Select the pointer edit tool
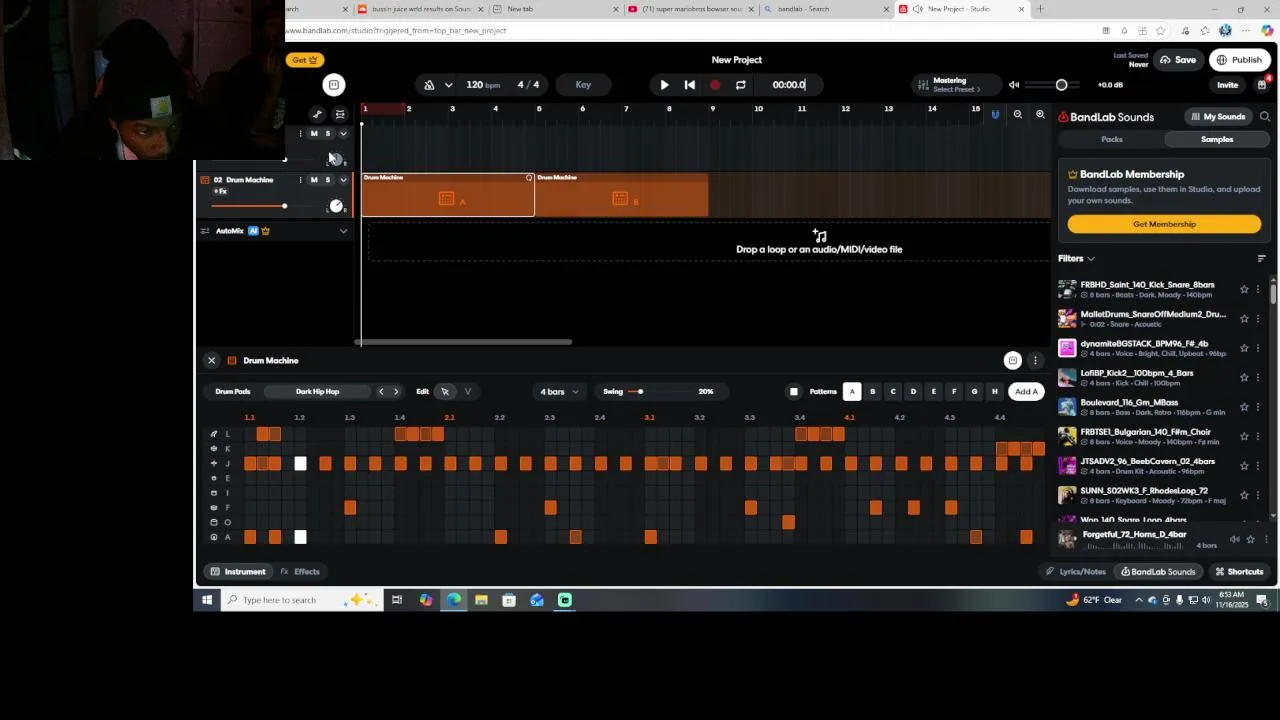This screenshot has width=1280, height=720. coord(445,391)
